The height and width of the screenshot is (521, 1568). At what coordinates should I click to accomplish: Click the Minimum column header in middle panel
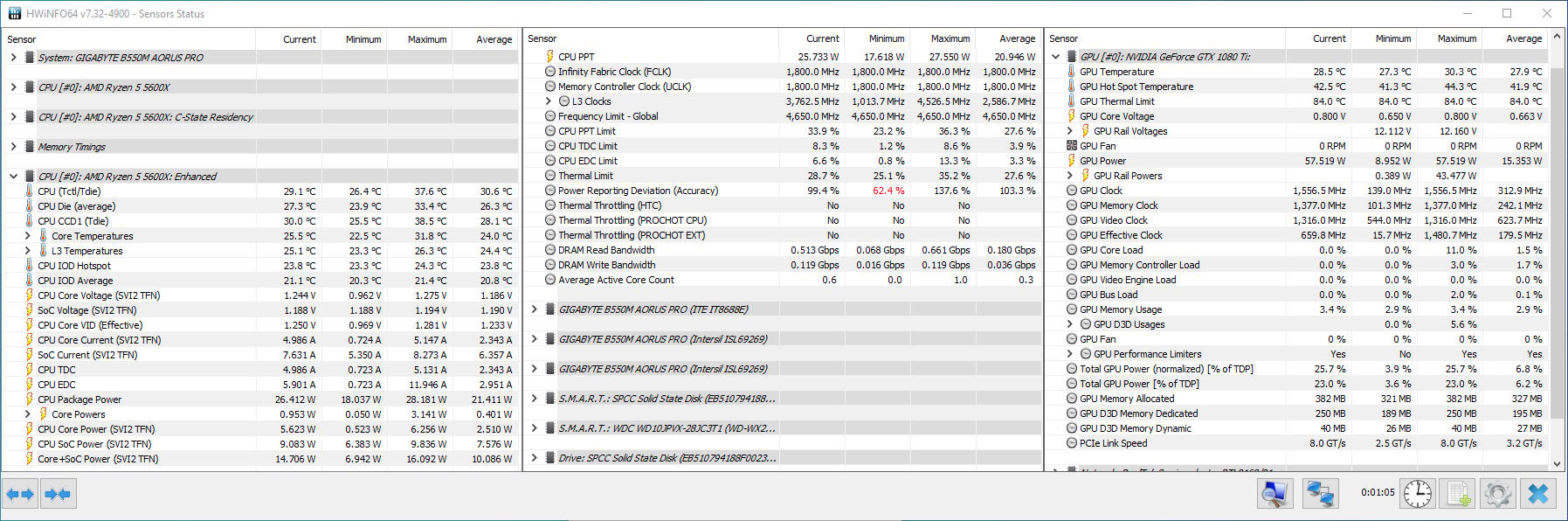[877, 38]
